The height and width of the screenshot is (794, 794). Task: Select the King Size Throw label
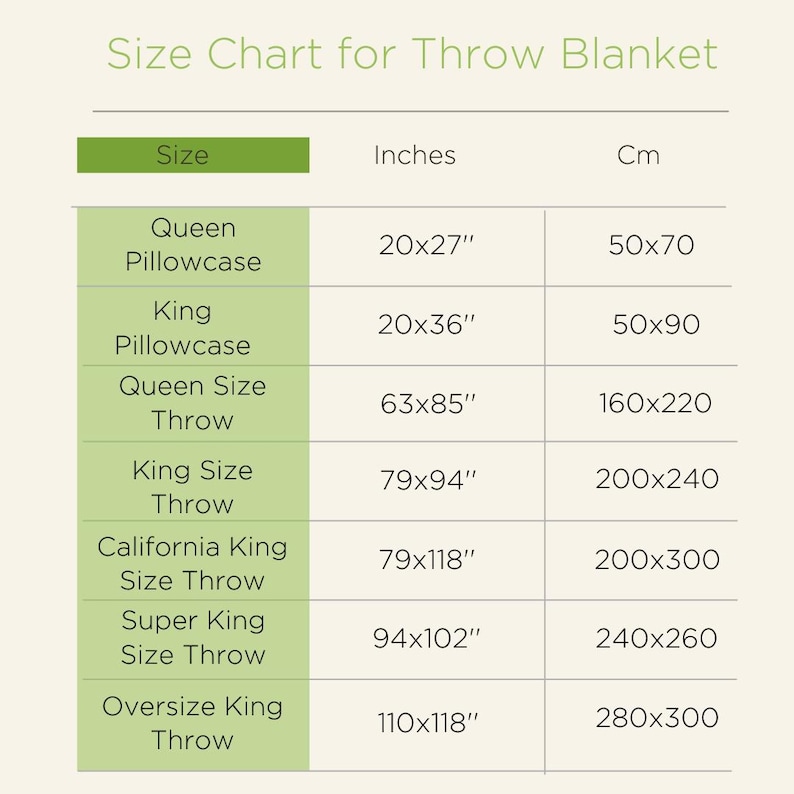[192, 487]
